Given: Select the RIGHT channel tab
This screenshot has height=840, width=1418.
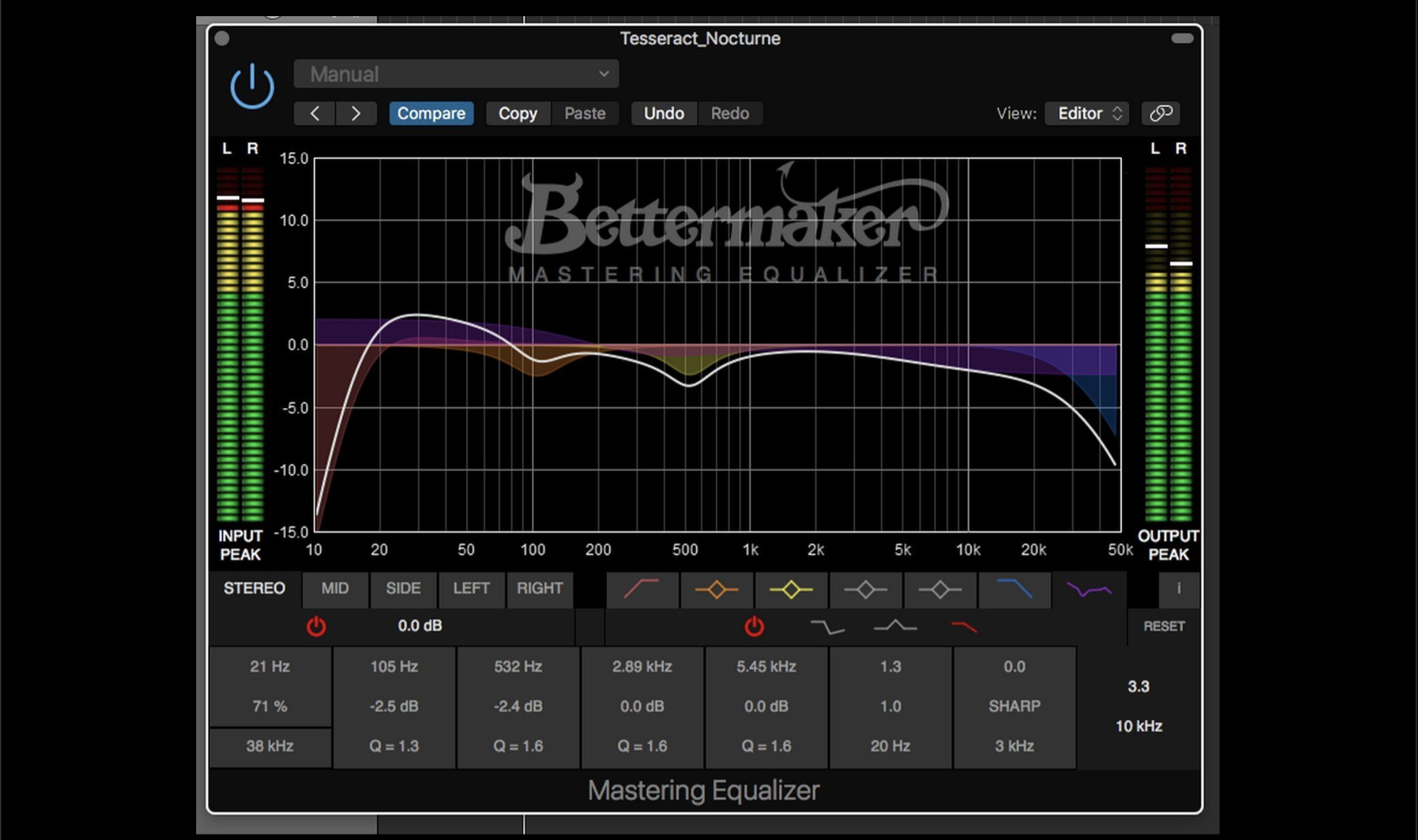Looking at the screenshot, I should pyautogui.click(x=539, y=588).
